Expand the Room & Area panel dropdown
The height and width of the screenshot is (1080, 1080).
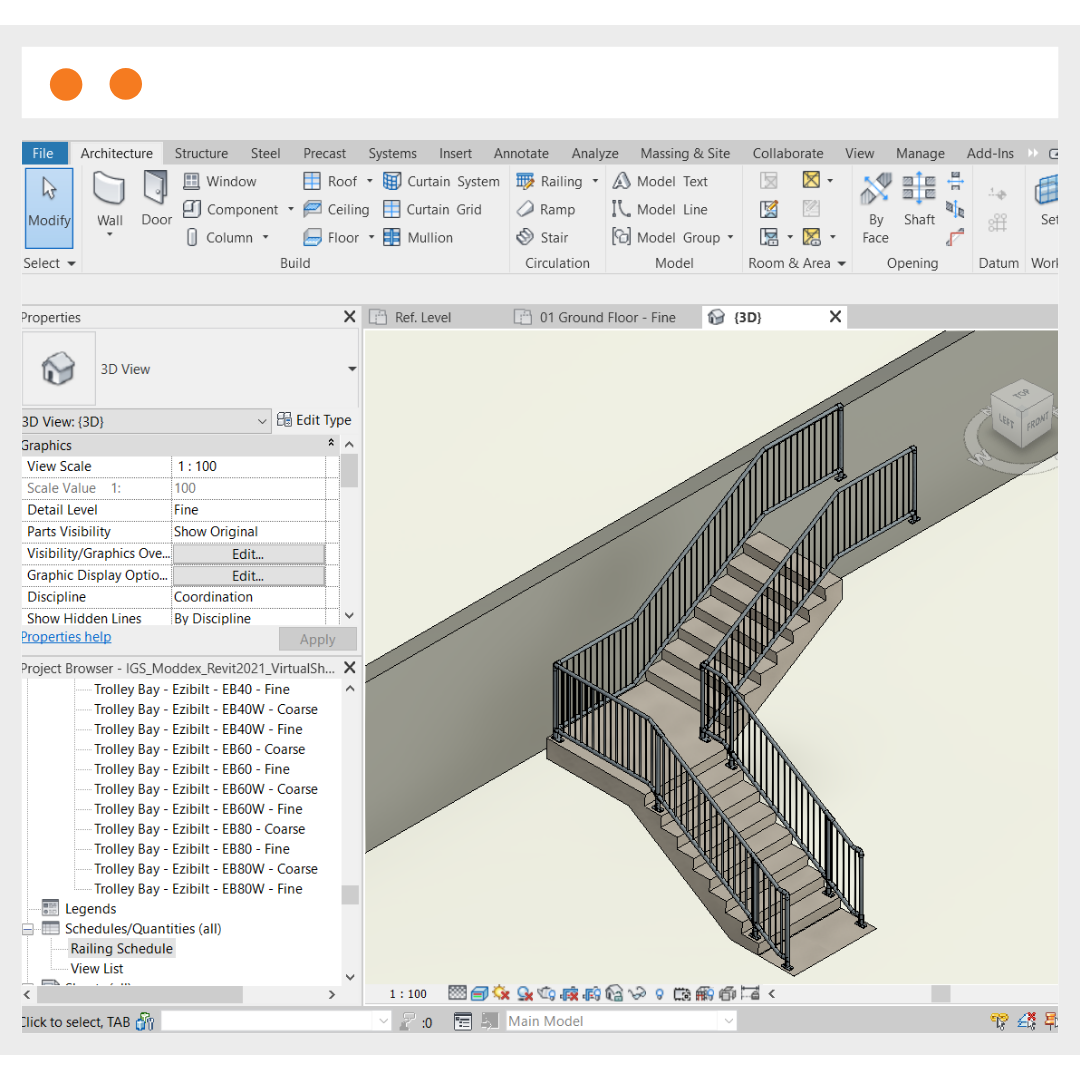842,263
